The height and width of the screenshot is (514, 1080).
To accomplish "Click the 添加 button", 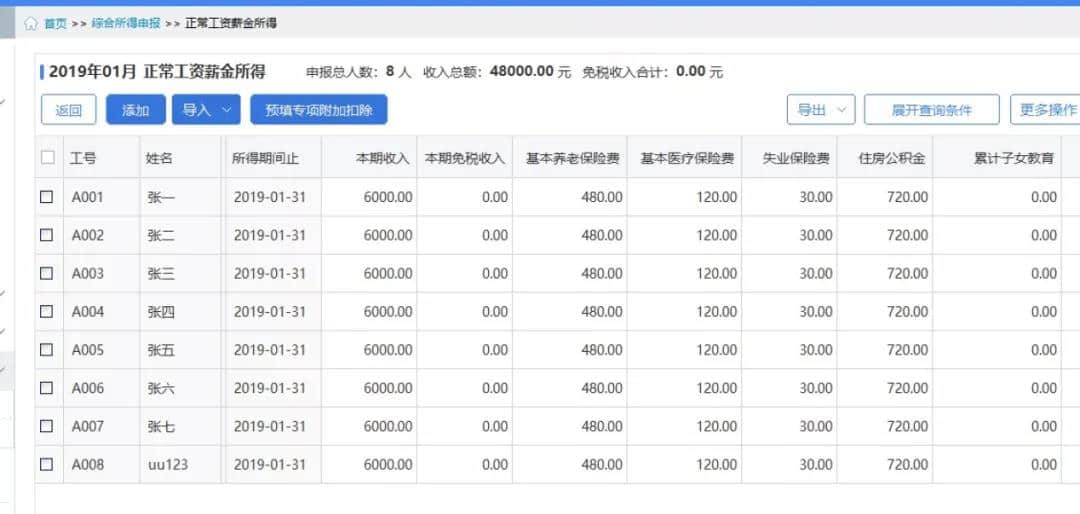I will tap(135, 110).
